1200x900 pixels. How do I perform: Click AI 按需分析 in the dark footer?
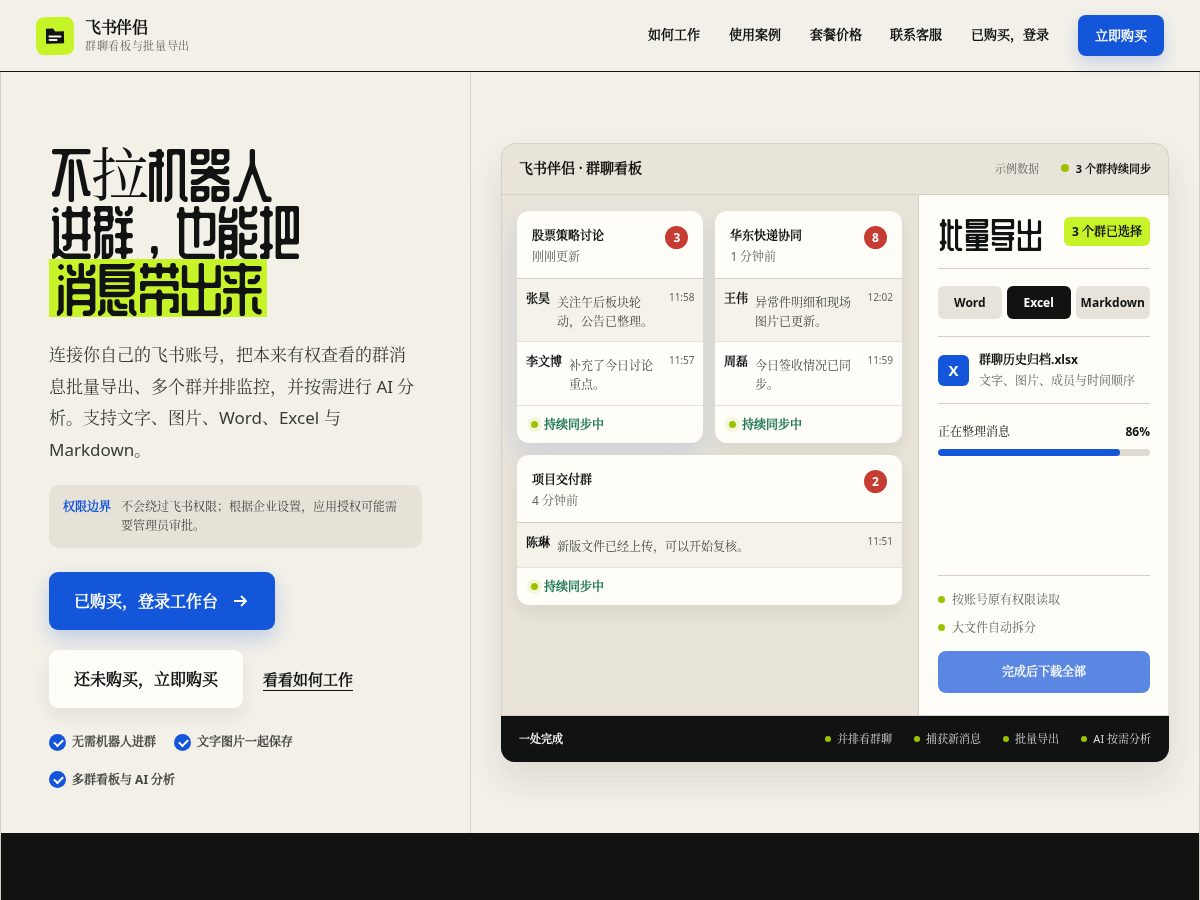pyautogui.click(x=1122, y=739)
